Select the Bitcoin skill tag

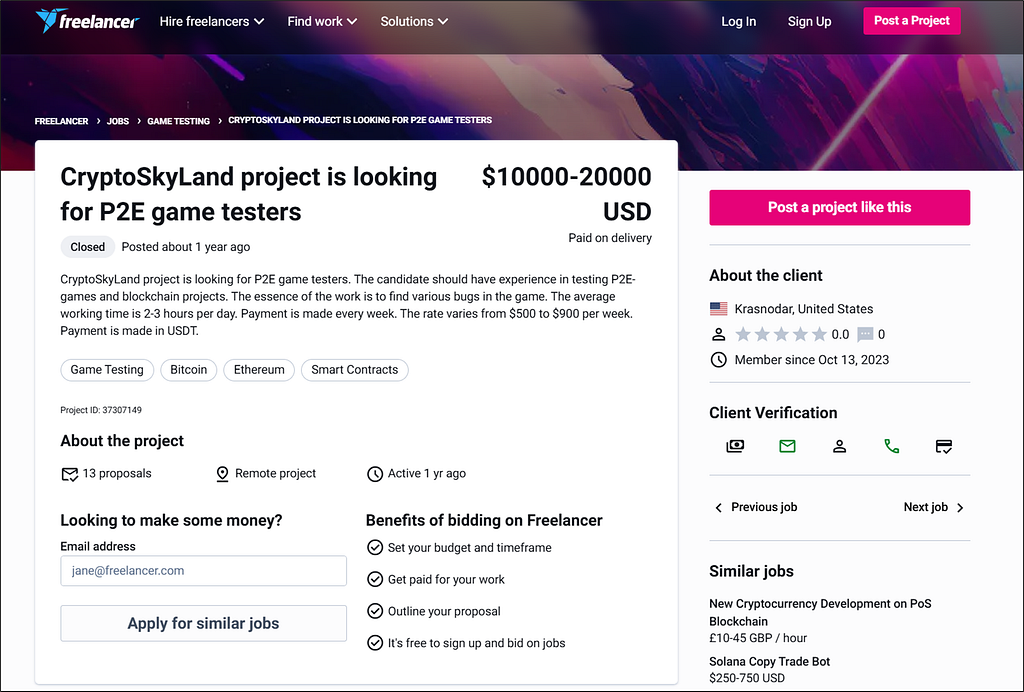tap(189, 370)
